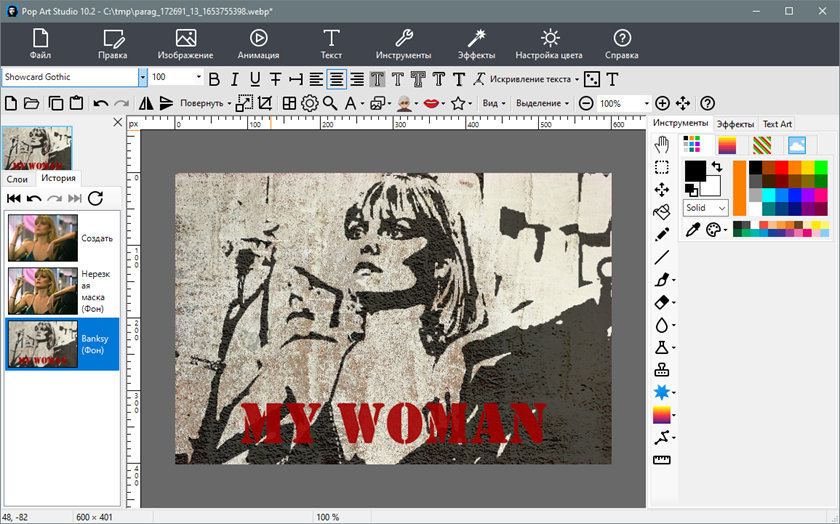Toggle the highlighted filled-T text style
840x524 pixels.
pyautogui.click(x=377, y=79)
